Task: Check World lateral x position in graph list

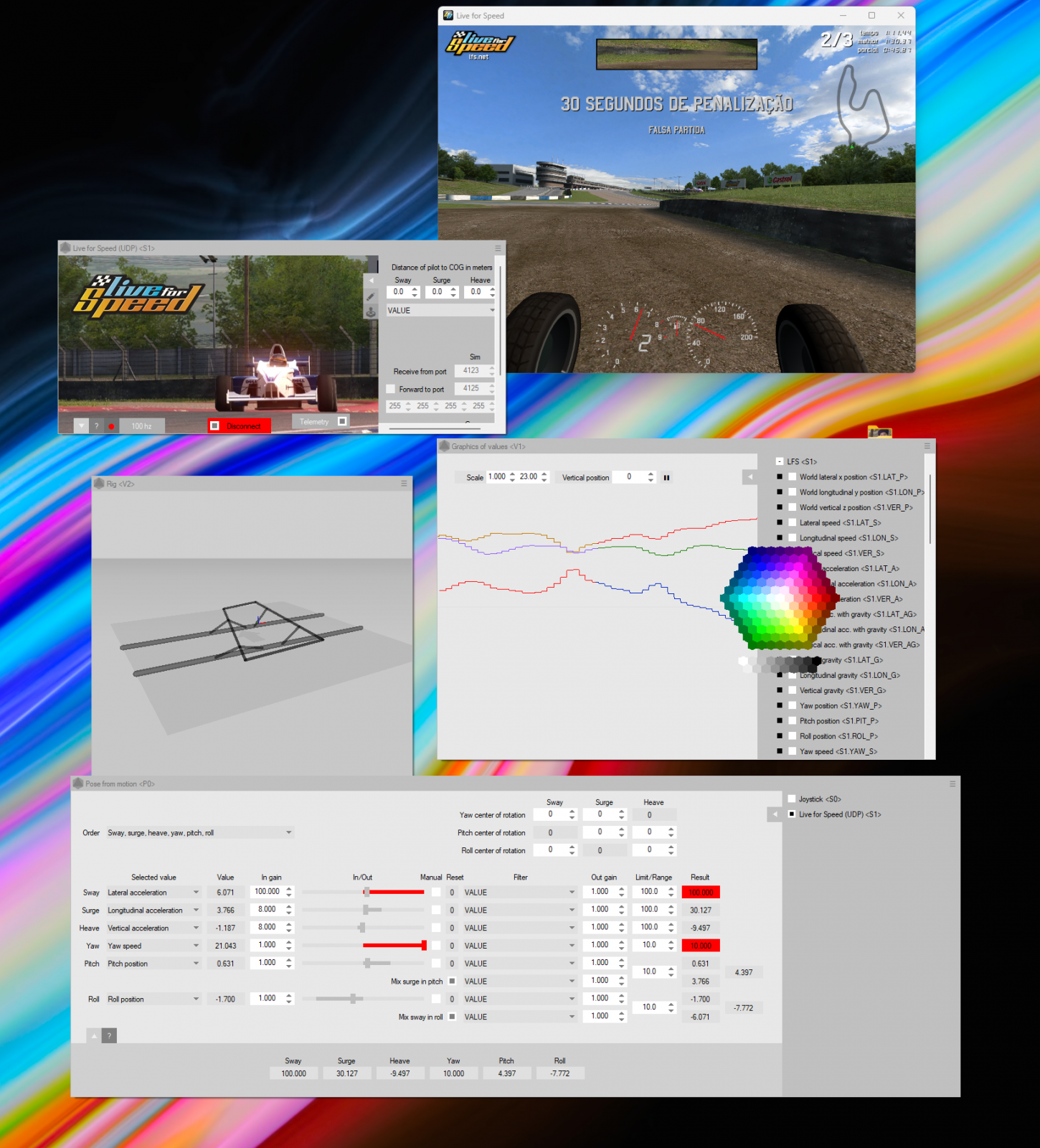Action: pos(793,476)
